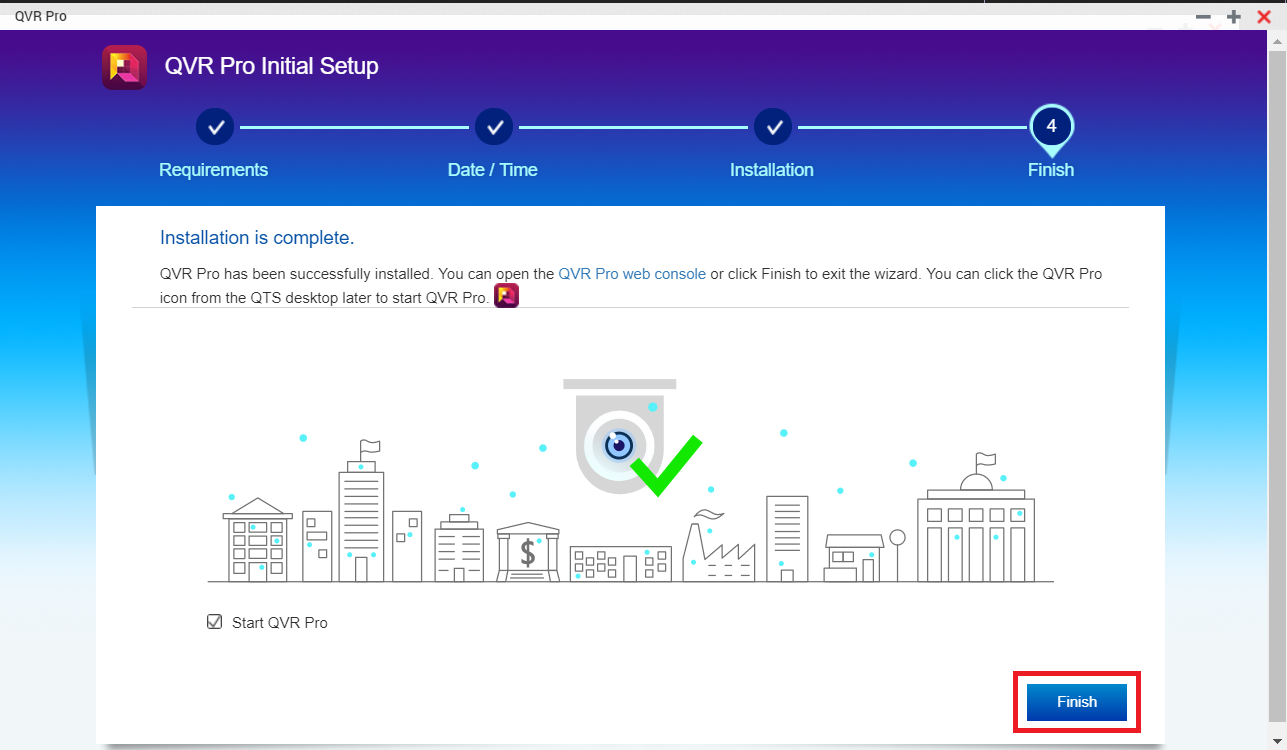Click the QVR Pro logo in header

pos(124,67)
